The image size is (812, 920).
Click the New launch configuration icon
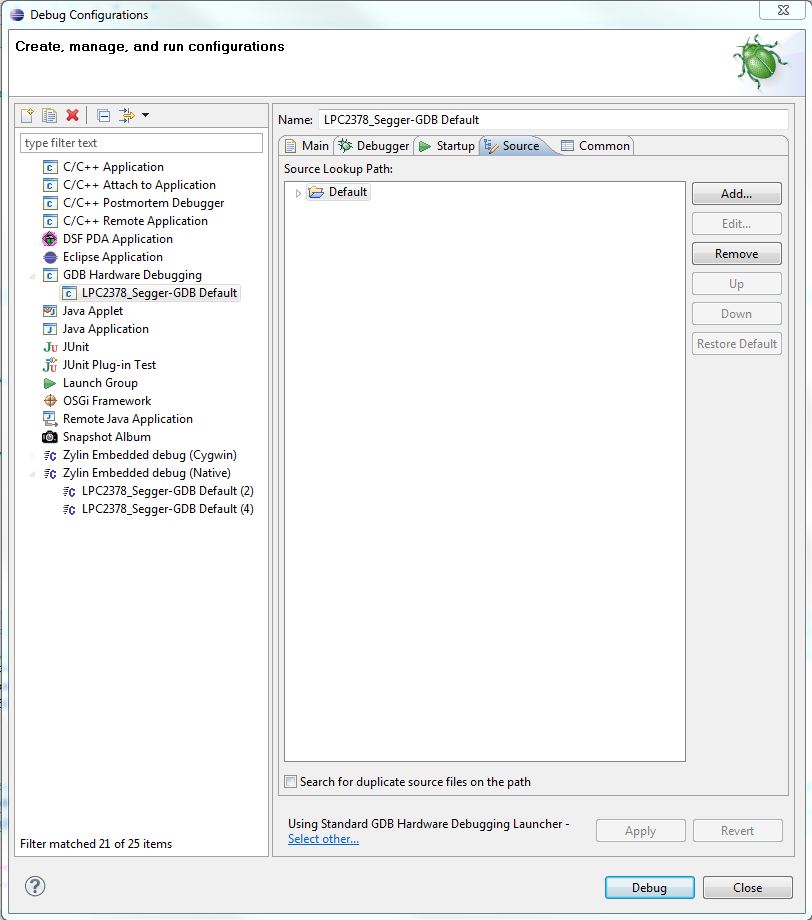tap(27, 115)
